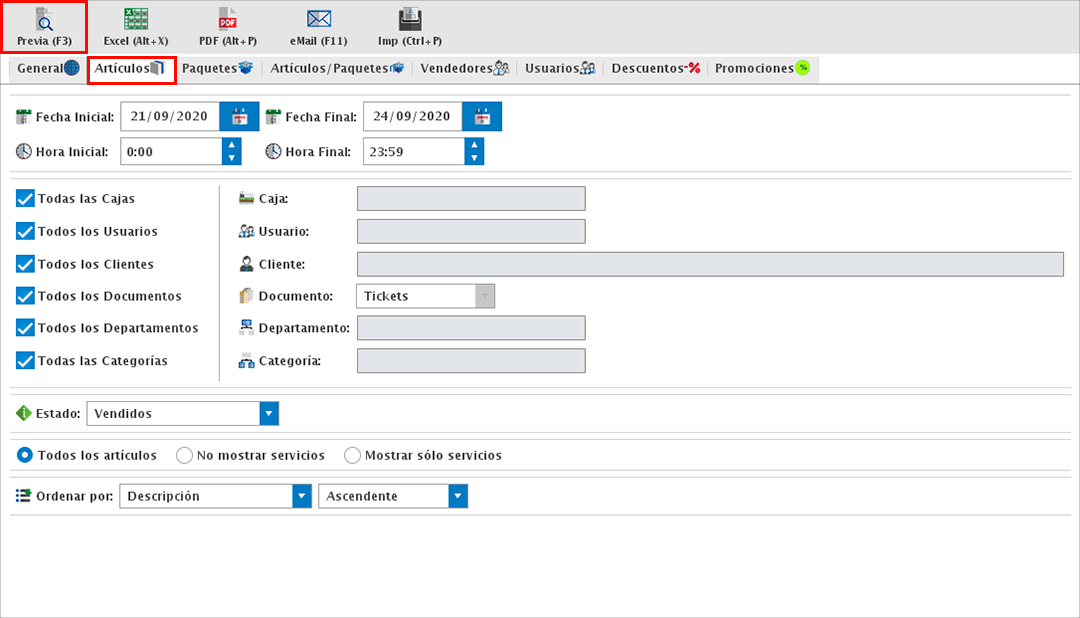The width and height of the screenshot is (1080, 618).
Task: Switch to the Paquetes tab
Action: coord(221,69)
